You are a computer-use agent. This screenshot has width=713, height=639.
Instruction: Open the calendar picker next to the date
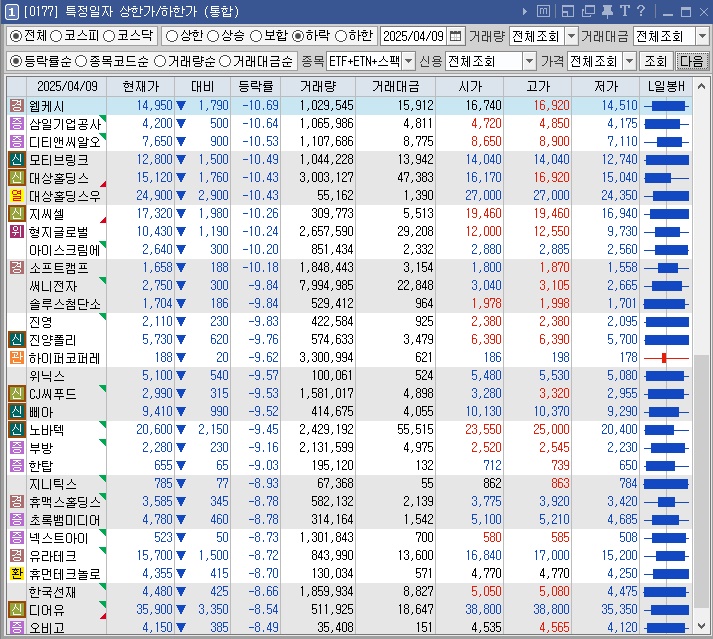pos(455,36)
